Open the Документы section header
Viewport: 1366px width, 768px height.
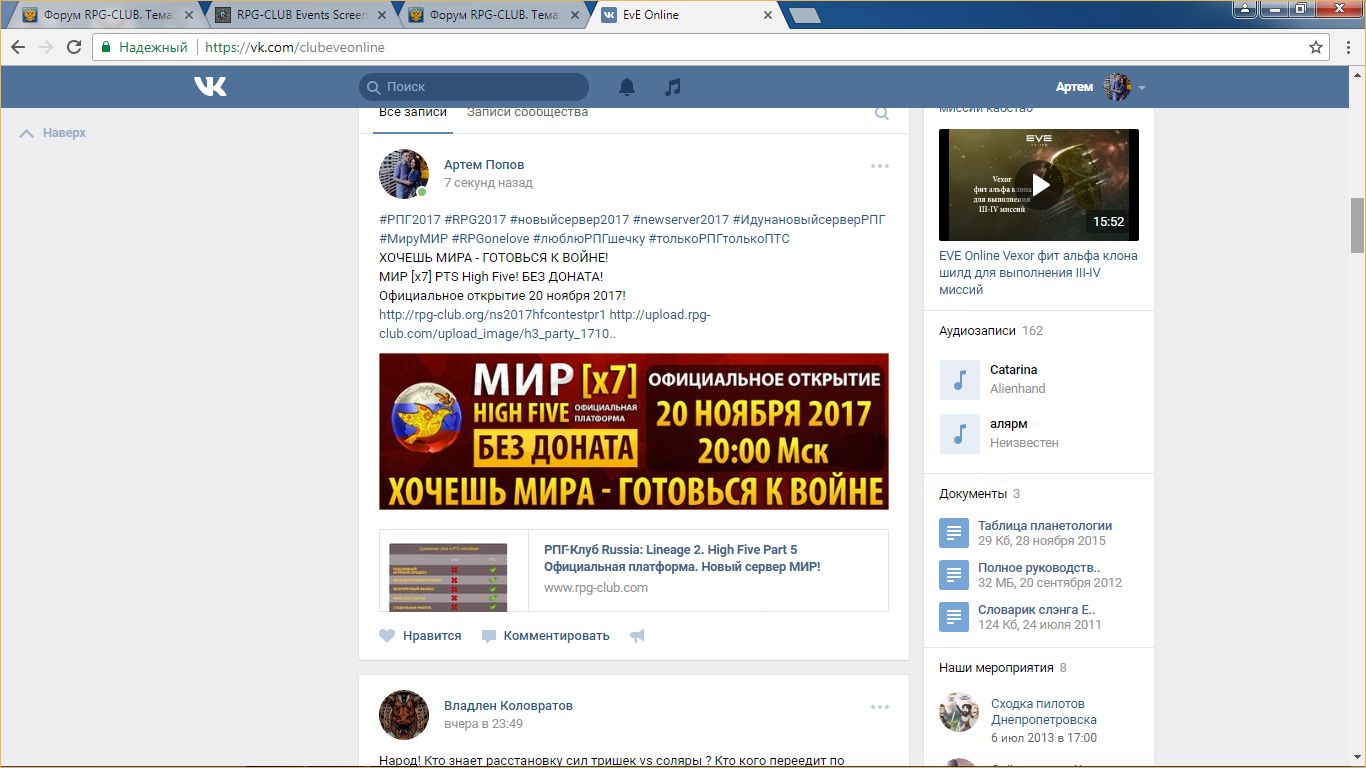(980, 494)
